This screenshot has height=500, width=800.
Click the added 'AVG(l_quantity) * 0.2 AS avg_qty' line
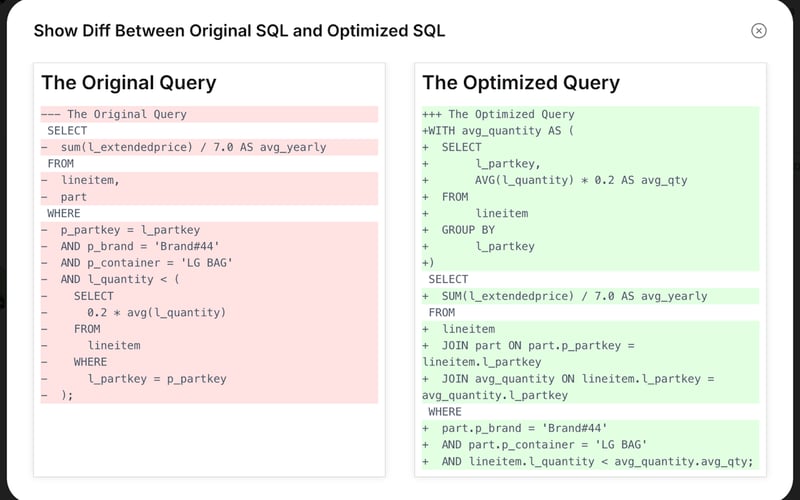(x=581, y=180)
